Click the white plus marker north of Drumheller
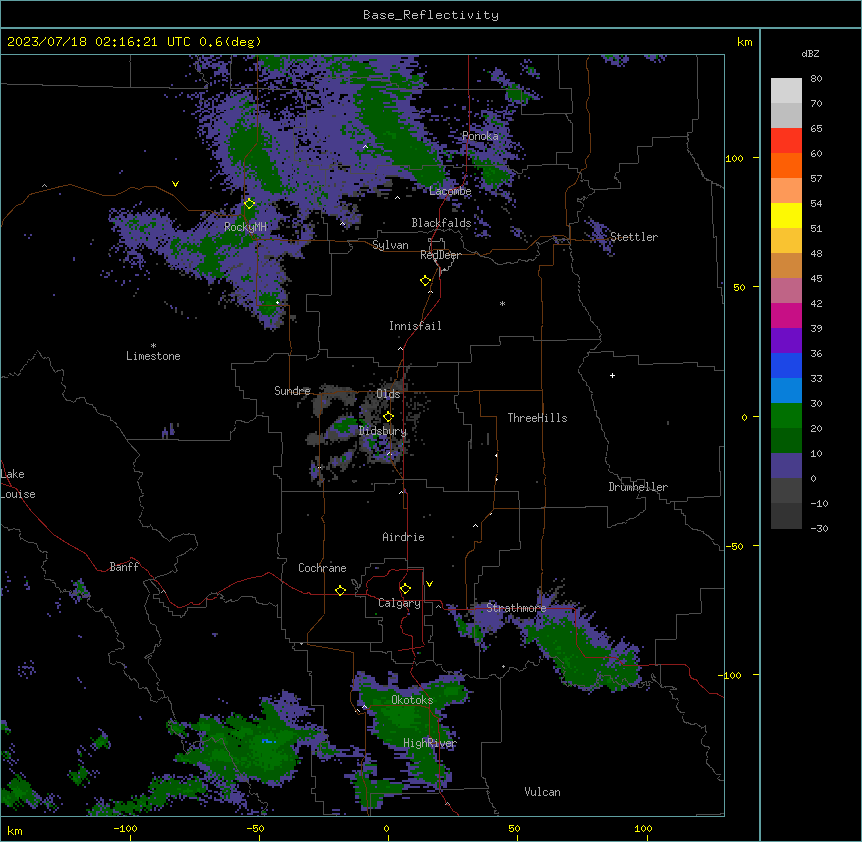 [x=612, y=375]
